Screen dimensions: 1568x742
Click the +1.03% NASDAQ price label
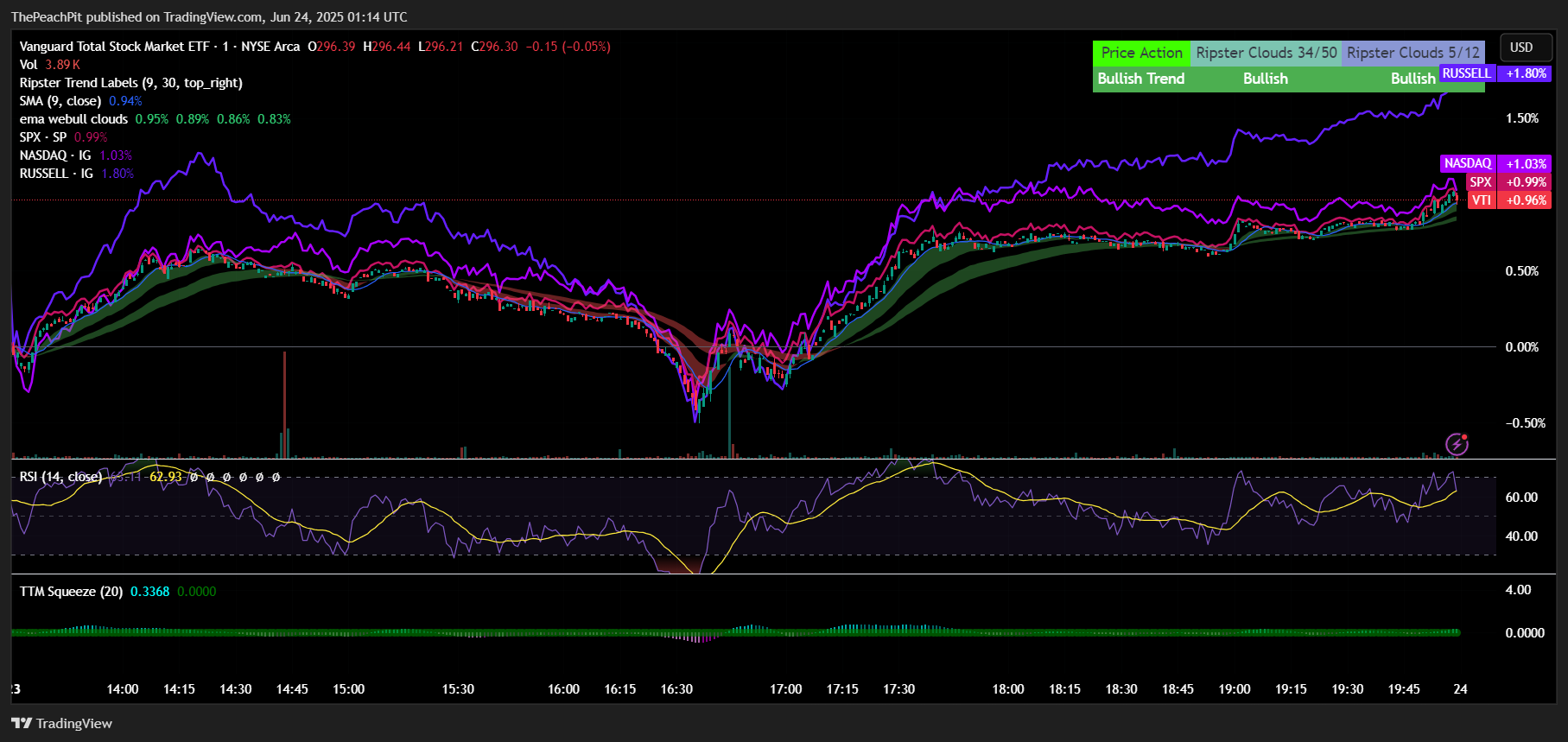[x=1527, y=163]
